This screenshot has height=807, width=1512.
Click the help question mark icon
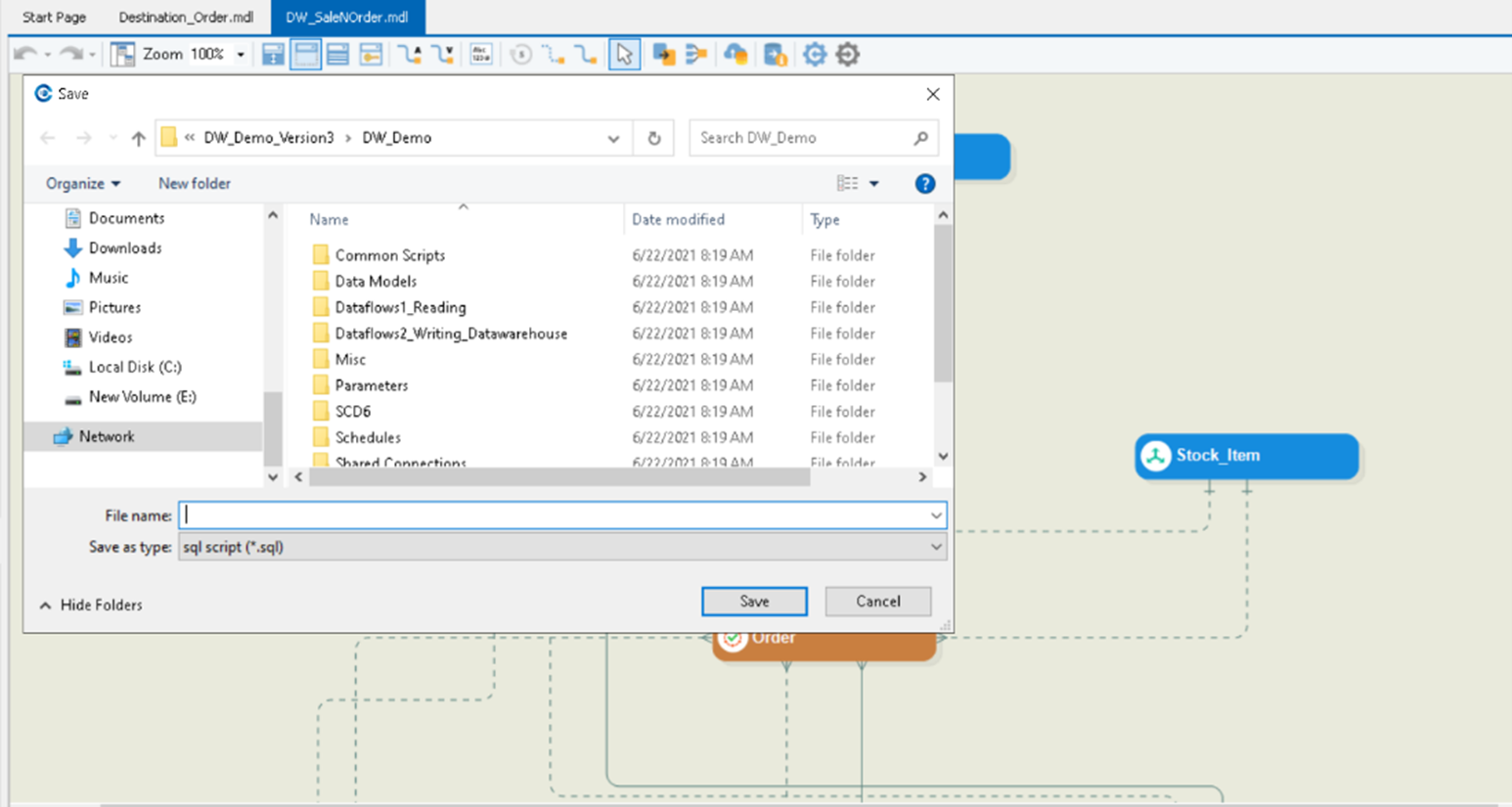pos(924,184)
